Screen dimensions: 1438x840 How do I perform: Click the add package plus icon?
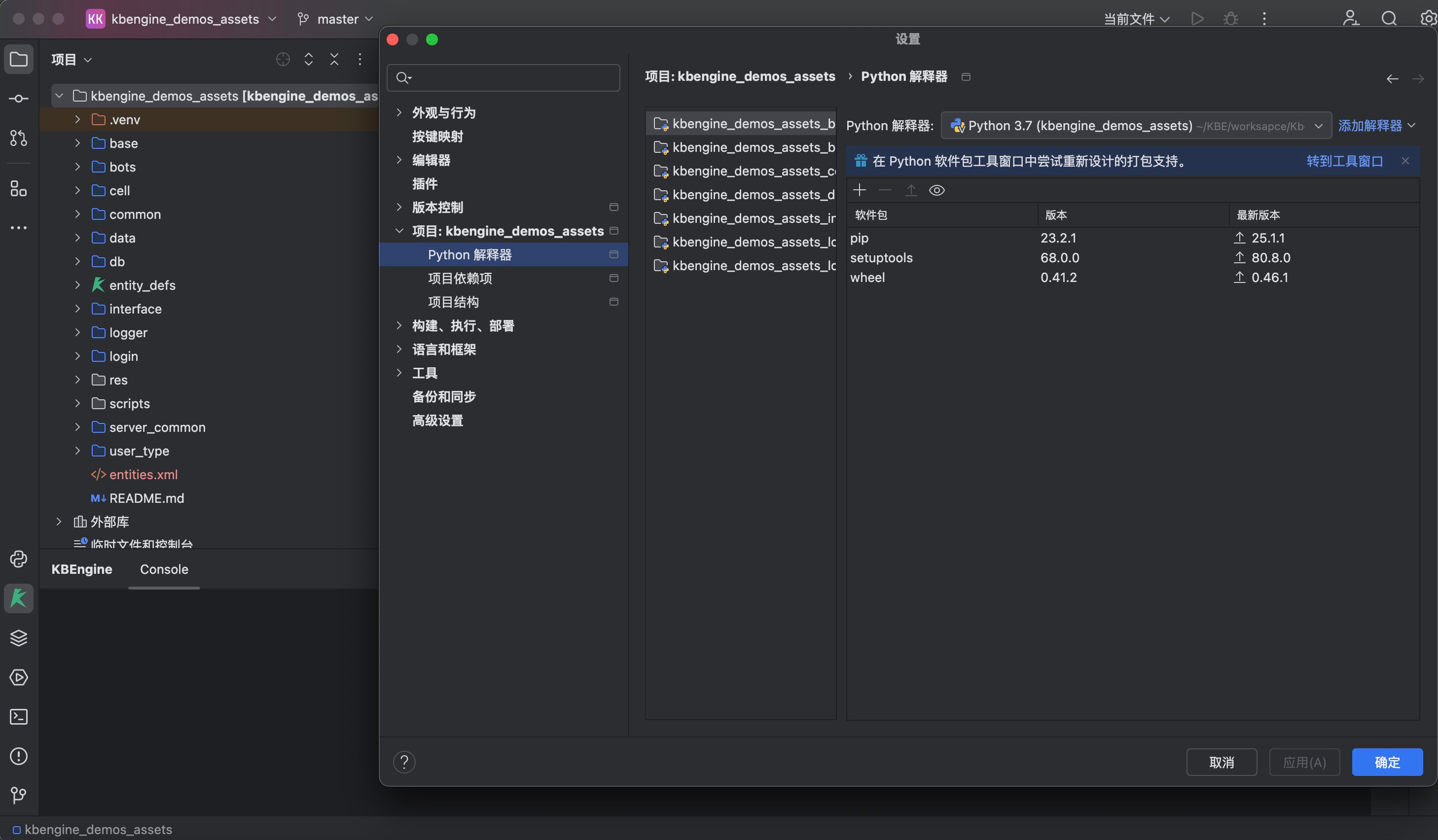click(x=860, y=190)
